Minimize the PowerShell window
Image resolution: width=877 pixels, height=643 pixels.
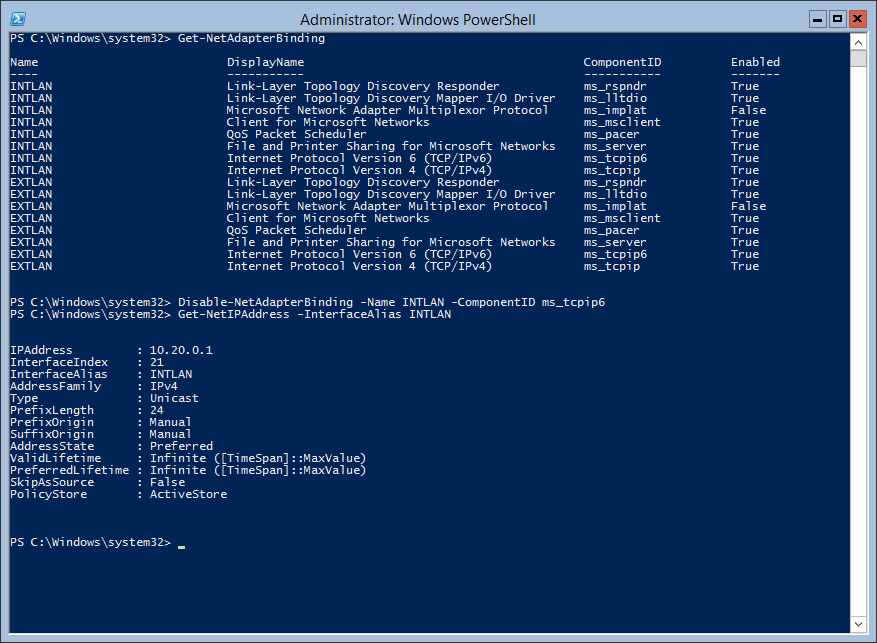pyautogui.click(x=818, y=19)
